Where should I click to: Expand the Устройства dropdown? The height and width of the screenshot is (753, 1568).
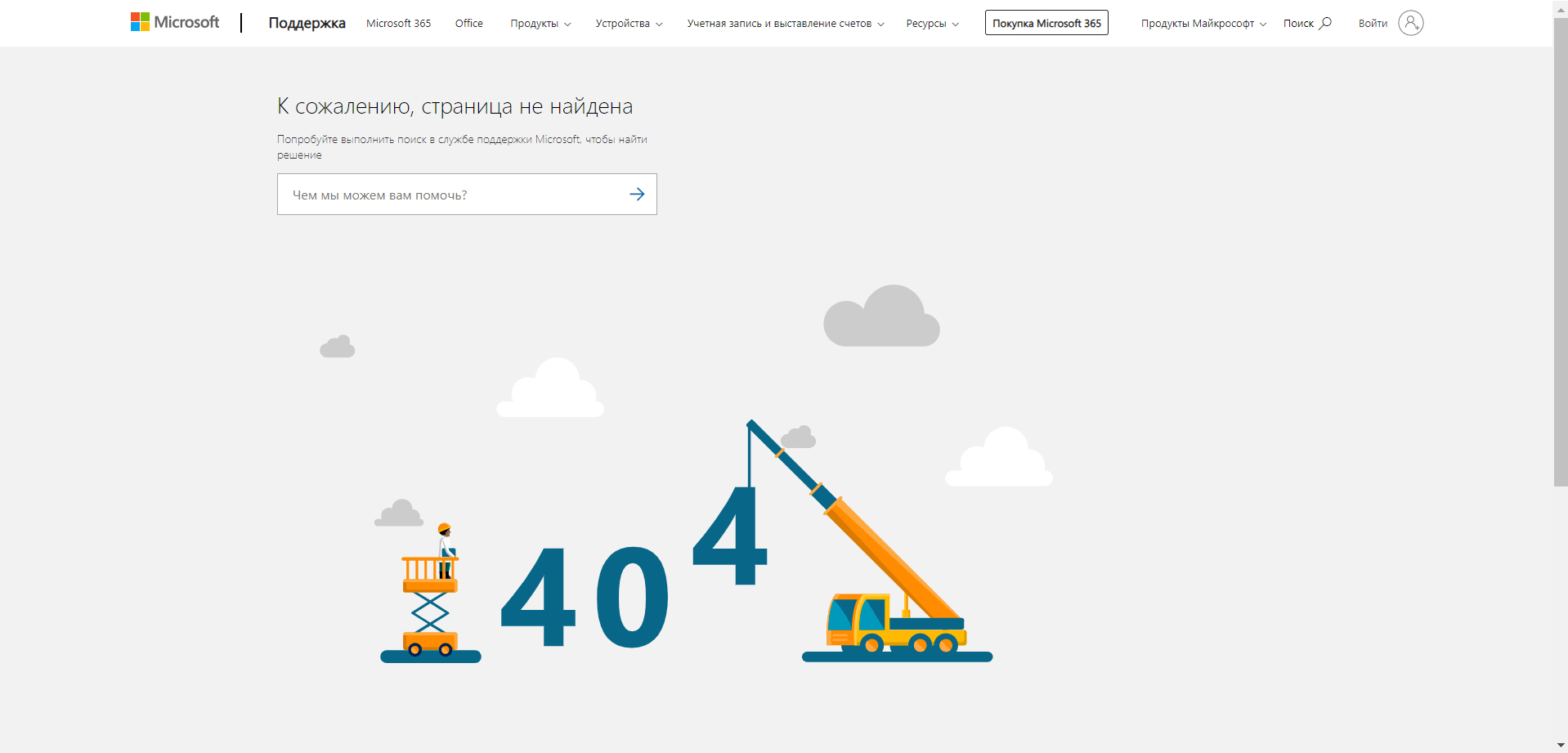tap(629, 23)
